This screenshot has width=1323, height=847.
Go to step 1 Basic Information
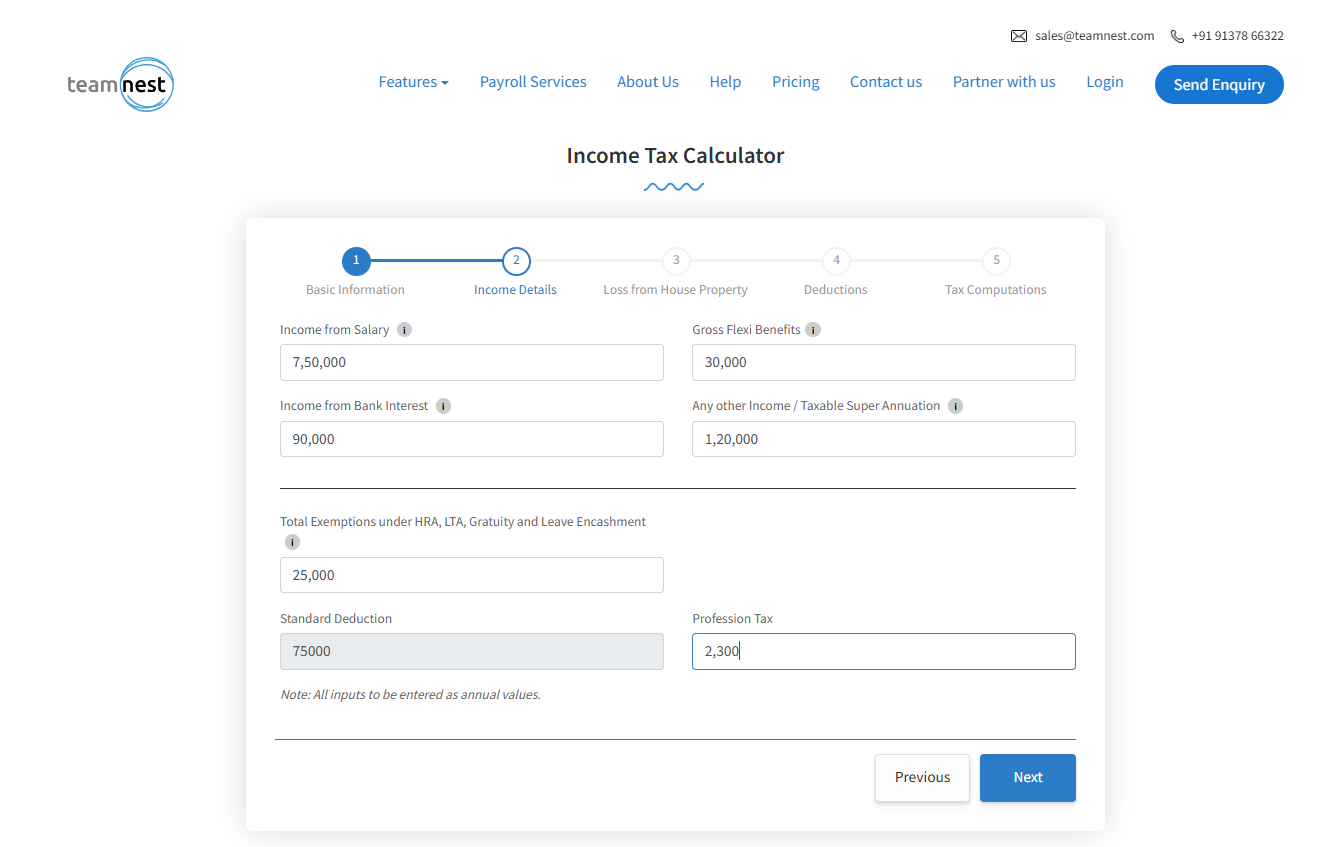[x=356, y=261]
